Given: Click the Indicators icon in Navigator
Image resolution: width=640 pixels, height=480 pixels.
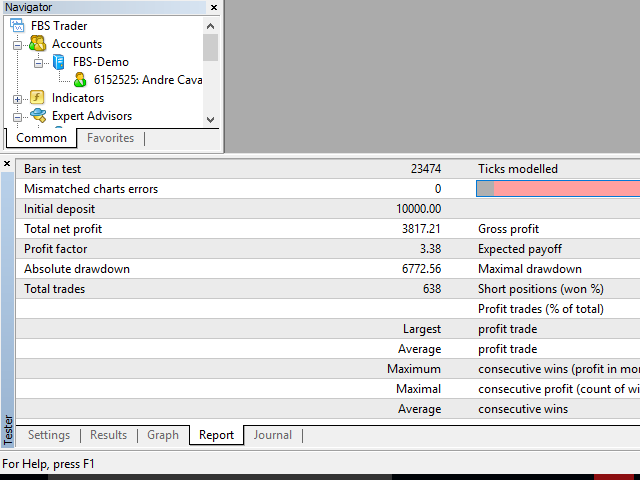Looking at the screenshot, I should [38, 98].
